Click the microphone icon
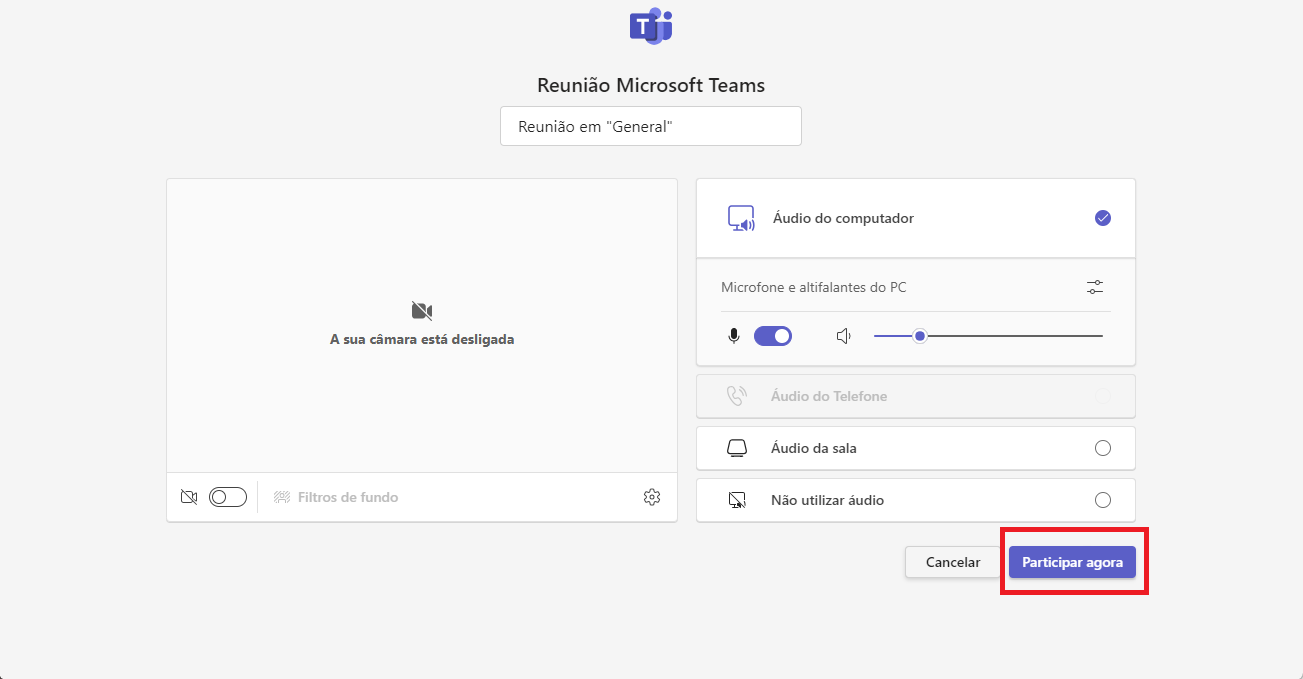Image resolution: width=1303 pixels, height=679 pixels. pos(734,336)
